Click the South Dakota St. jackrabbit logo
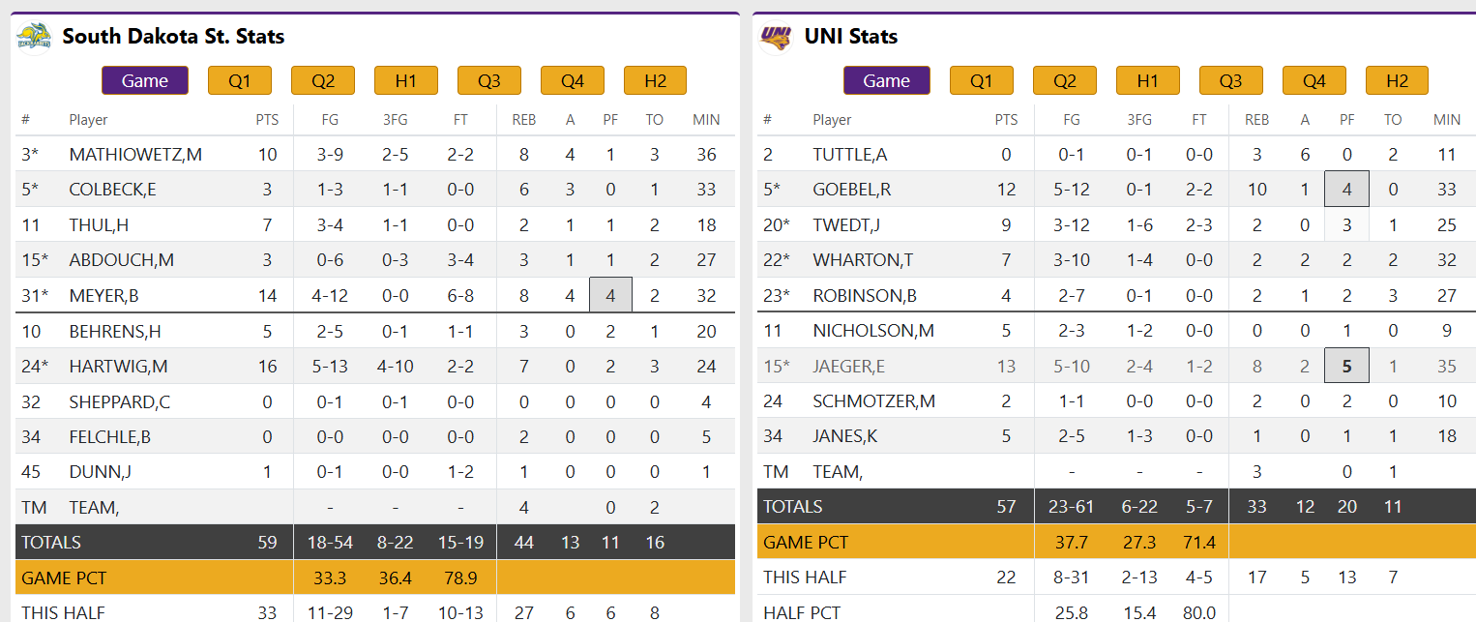Screen dimensions: 1476x622 [32, 36]
